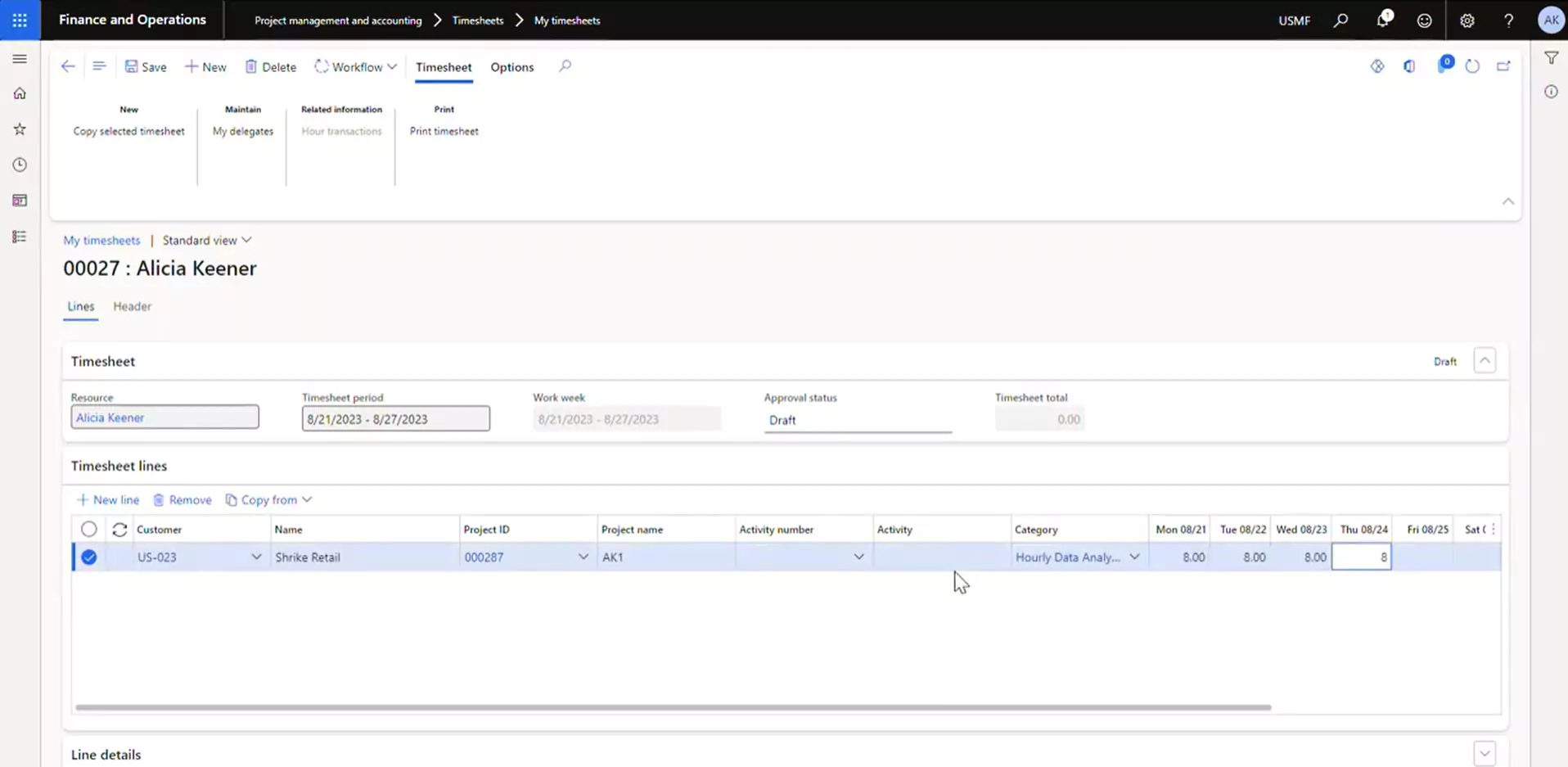
Task: Open form in new window icon
Action: [1503, 66]
